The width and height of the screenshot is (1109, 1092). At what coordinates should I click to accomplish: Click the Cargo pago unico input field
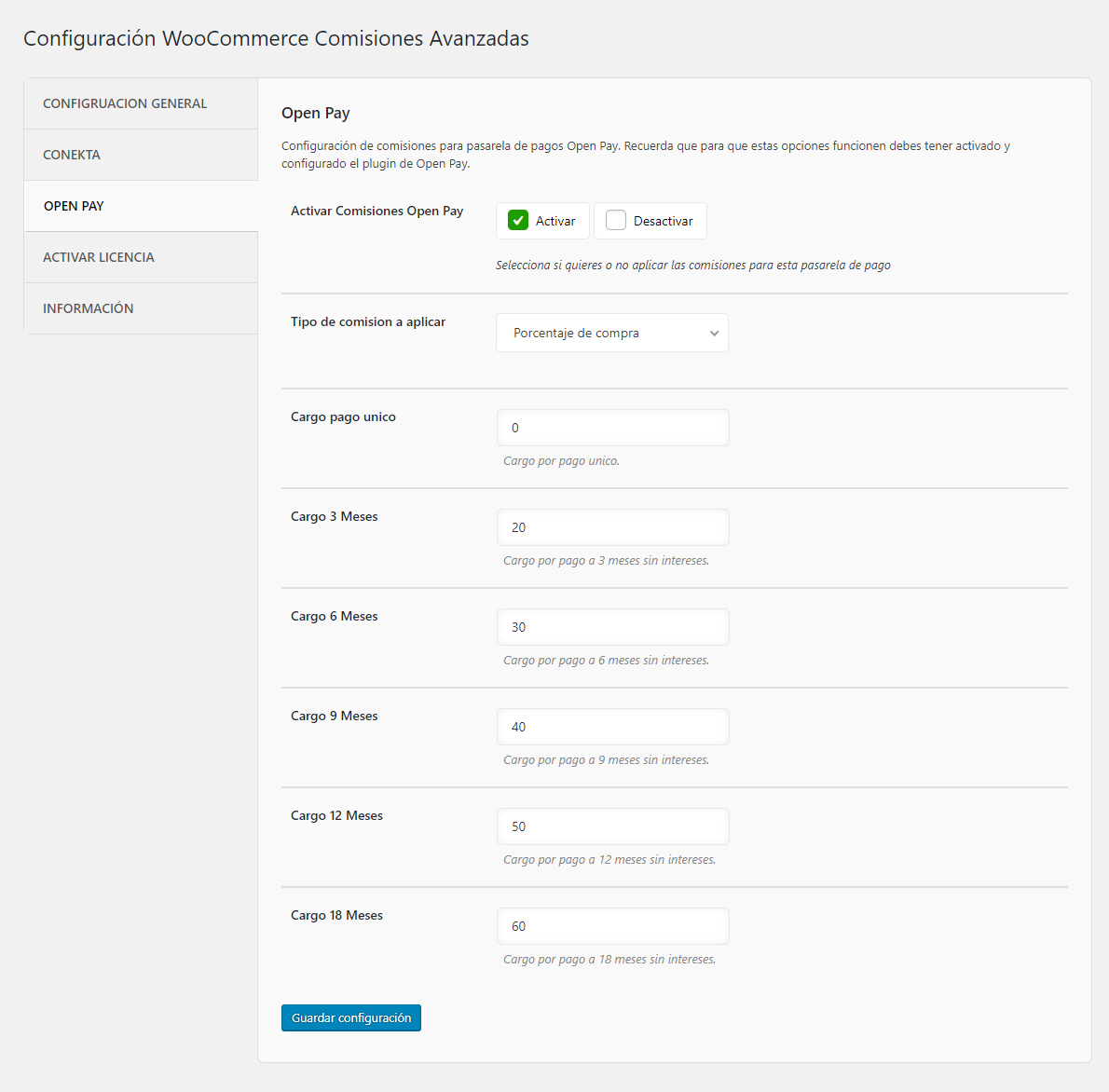tap(612, 428)
